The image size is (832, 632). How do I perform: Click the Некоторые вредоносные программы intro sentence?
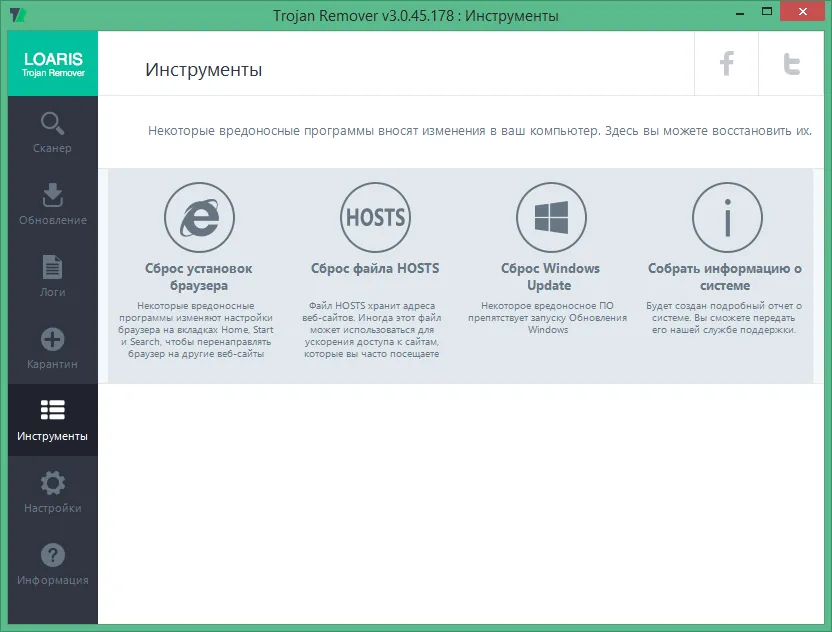coord(480,131)
